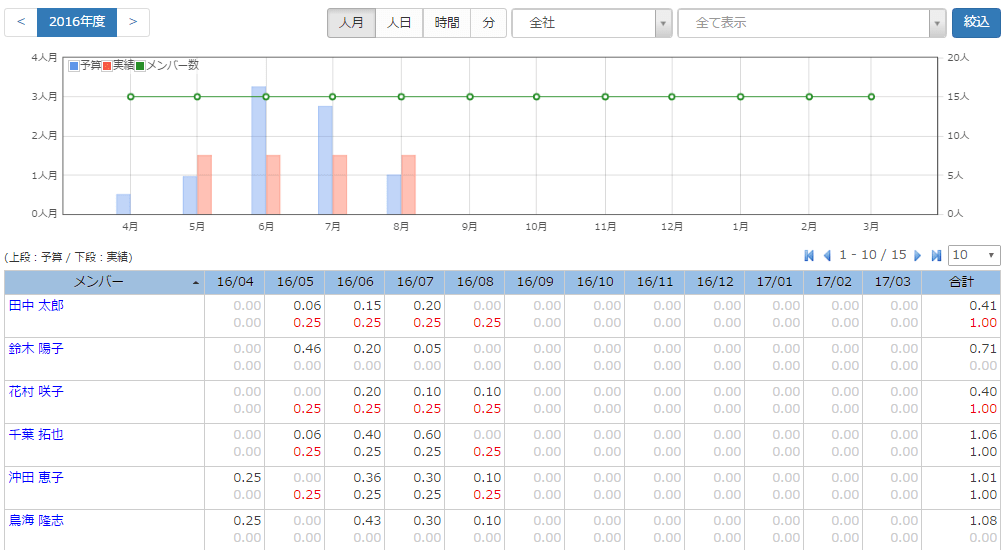Viewport: 1006px width, 550px height.
Task: Select the 分 unit tab
Action: click(x=488, y=23)
